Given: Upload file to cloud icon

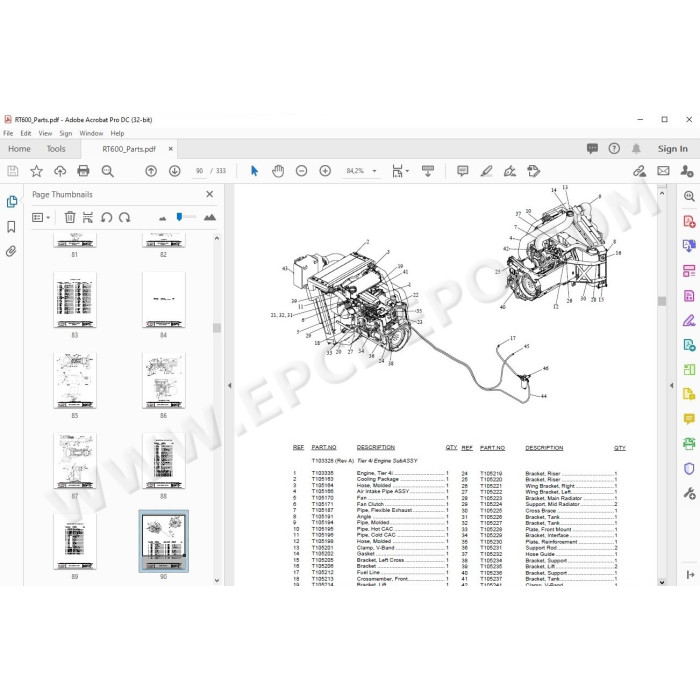Looking at the screenshot, I should click(60, 171).
